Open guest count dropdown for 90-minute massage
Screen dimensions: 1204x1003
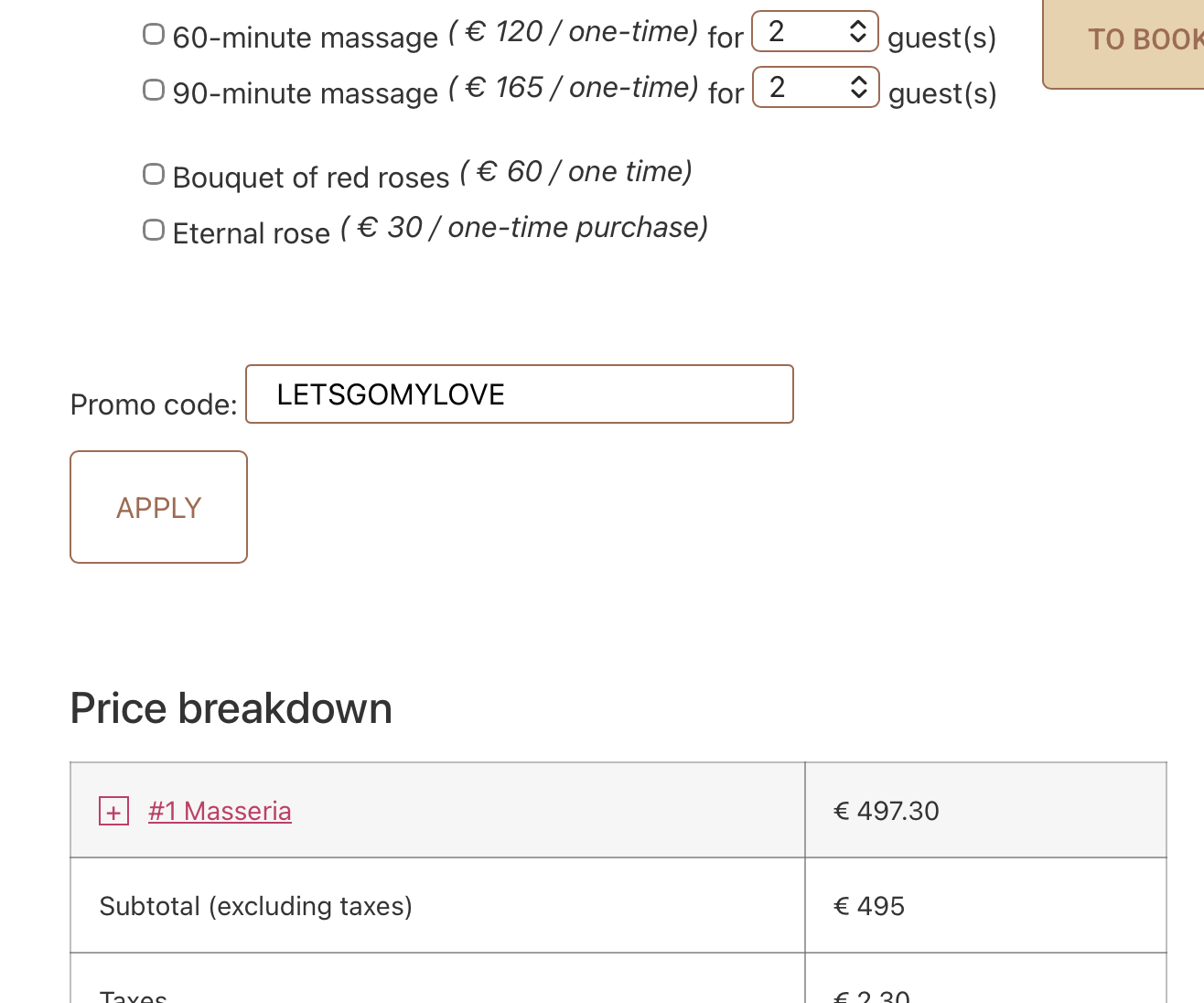[815, 88]
